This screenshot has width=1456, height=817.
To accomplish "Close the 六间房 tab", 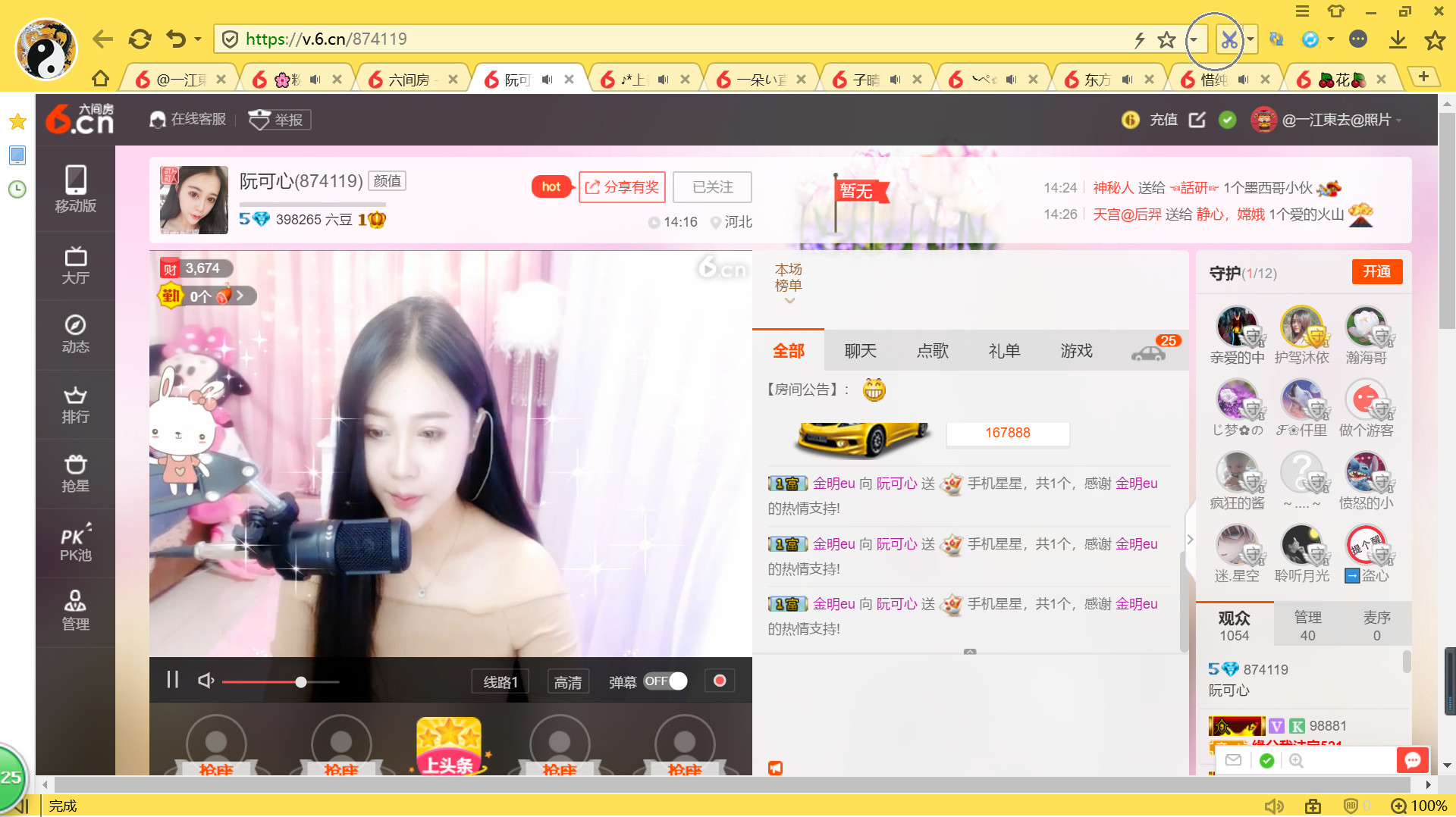I will click(453, 79).
